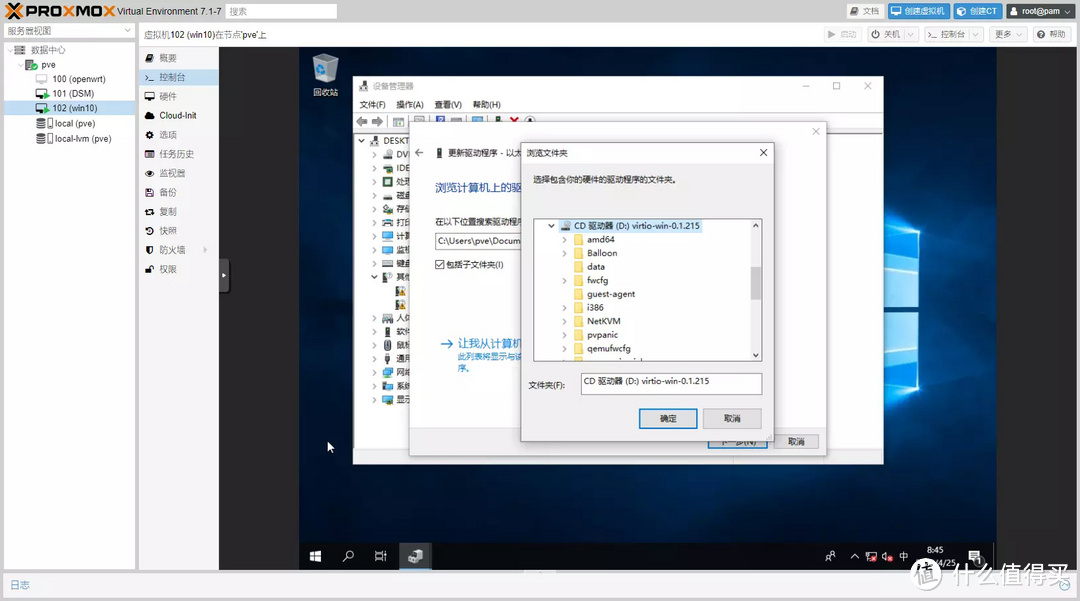Switch to 防火墙 firewall tab
This screenshot has width=1080, height=601.
(x=172, y=250)
